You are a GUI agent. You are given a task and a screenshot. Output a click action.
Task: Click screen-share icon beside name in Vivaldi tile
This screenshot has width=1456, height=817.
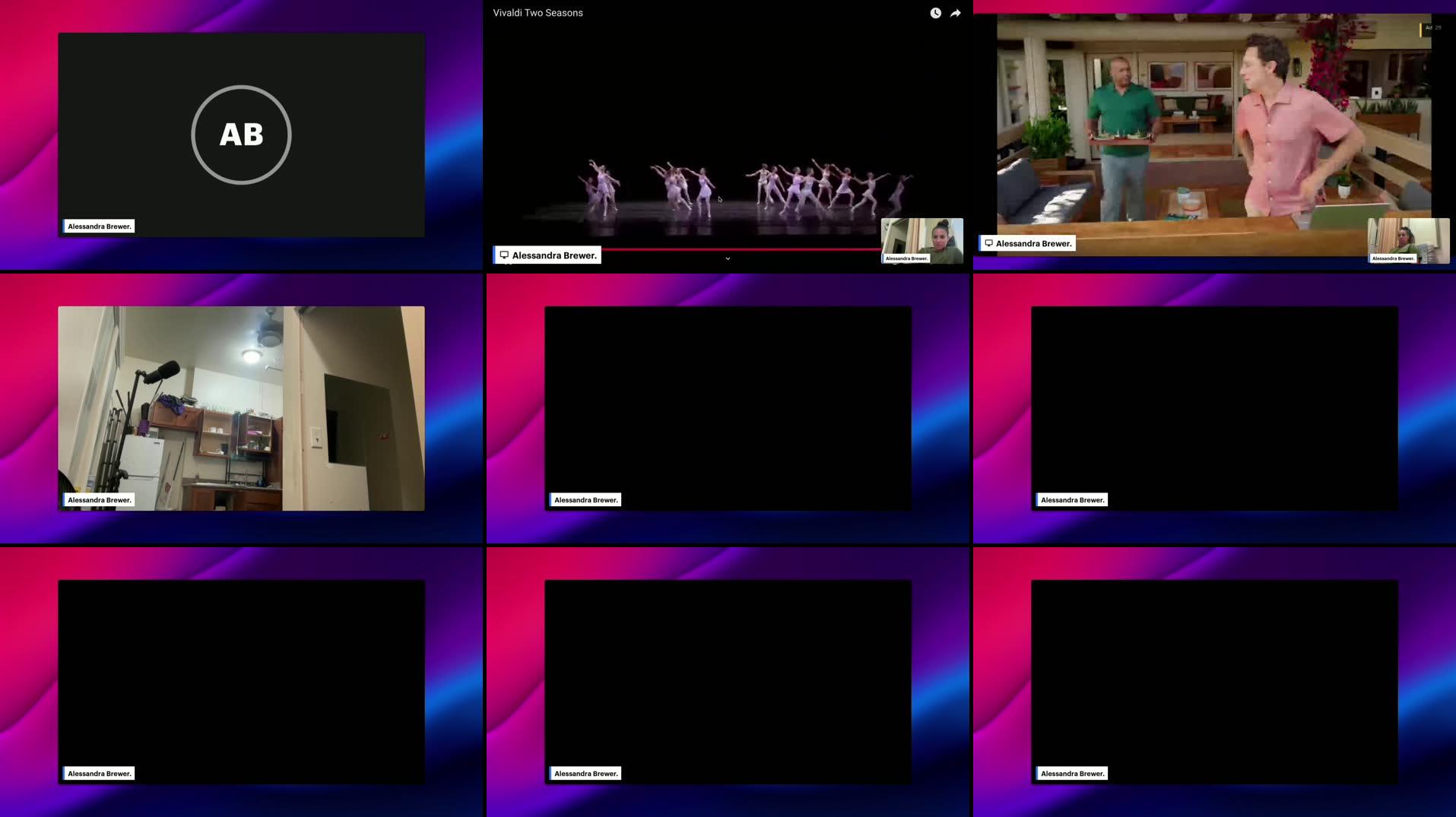tap(504, 255)
